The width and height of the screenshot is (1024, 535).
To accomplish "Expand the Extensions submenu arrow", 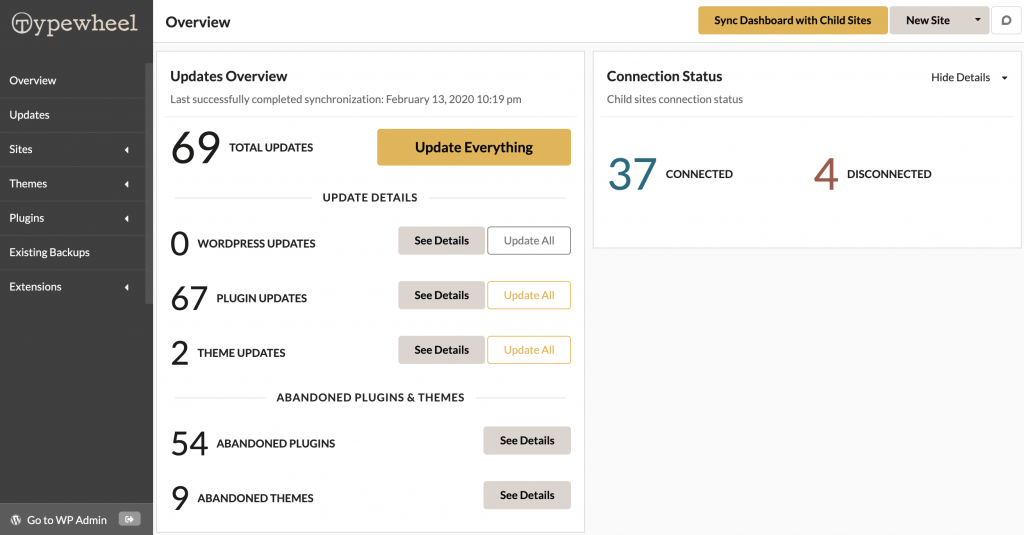I will 127,287.
